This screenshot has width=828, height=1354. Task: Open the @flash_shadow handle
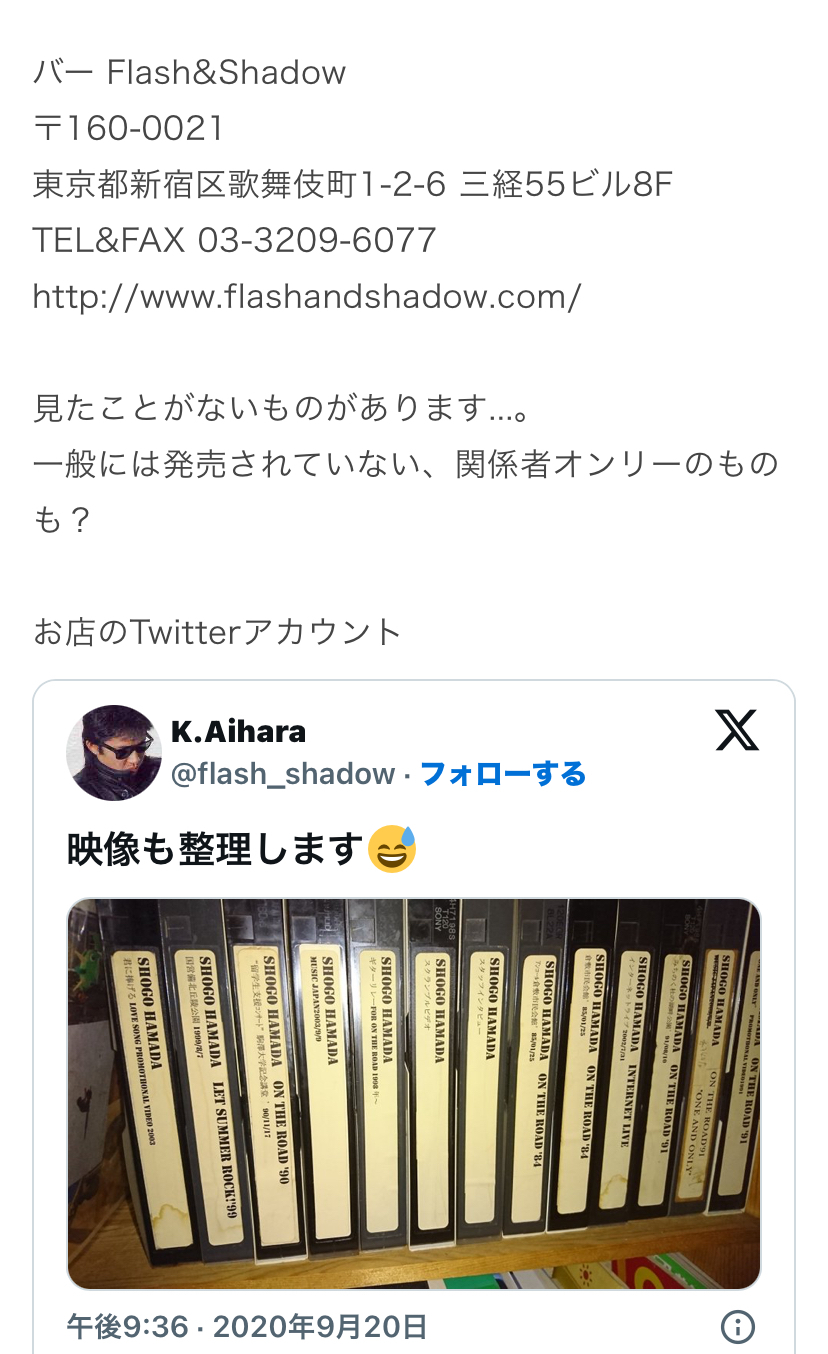(283, 774)
